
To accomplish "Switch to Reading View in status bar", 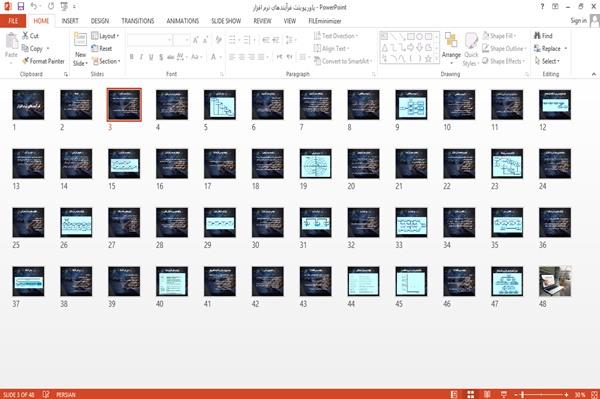I will (487, 394).
